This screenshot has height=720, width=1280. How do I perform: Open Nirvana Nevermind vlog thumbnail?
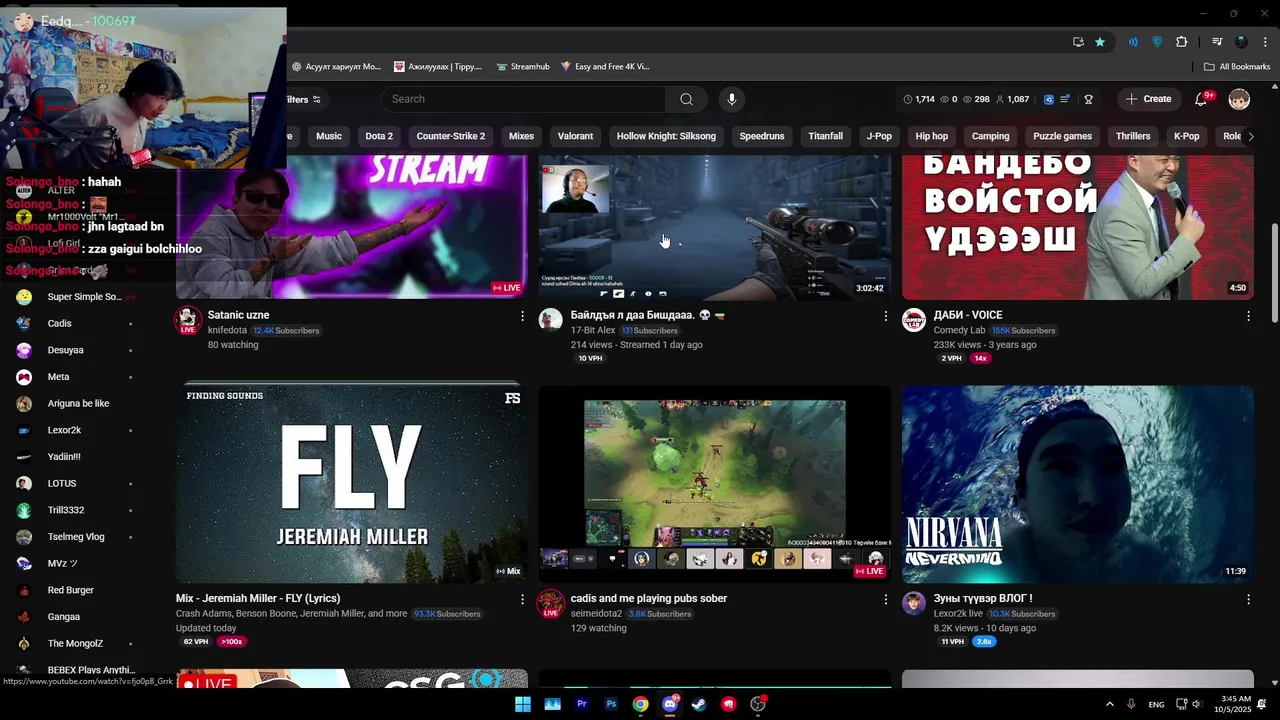click(1077, 484)
